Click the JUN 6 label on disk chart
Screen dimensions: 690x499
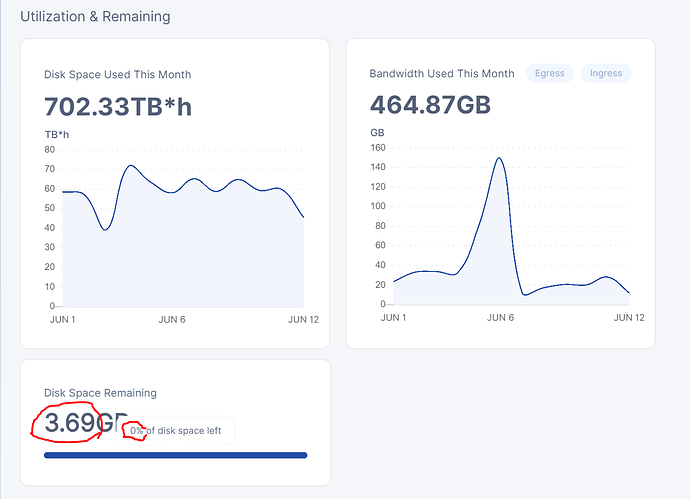click(x=173, y=319)
